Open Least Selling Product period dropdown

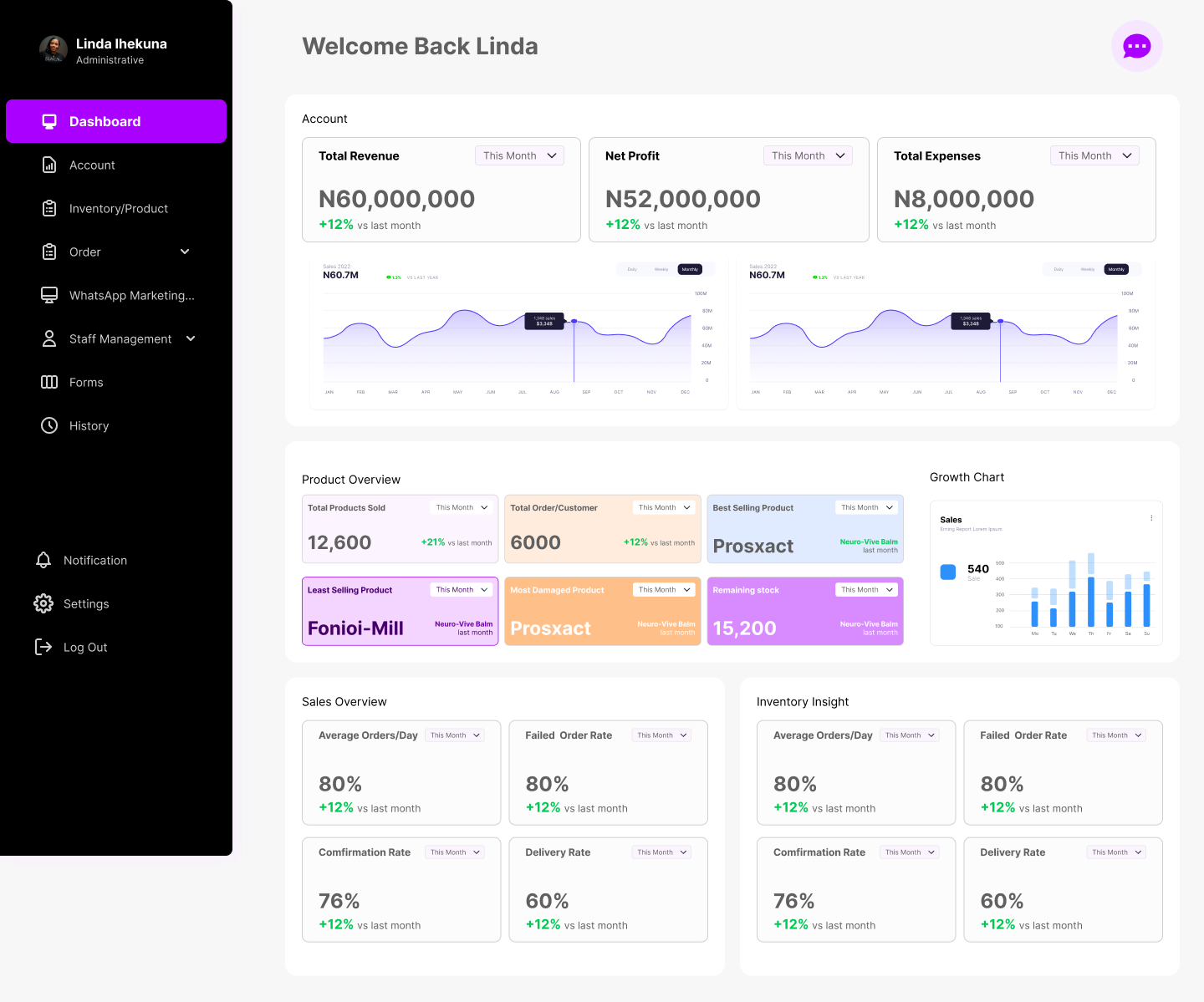462,590
